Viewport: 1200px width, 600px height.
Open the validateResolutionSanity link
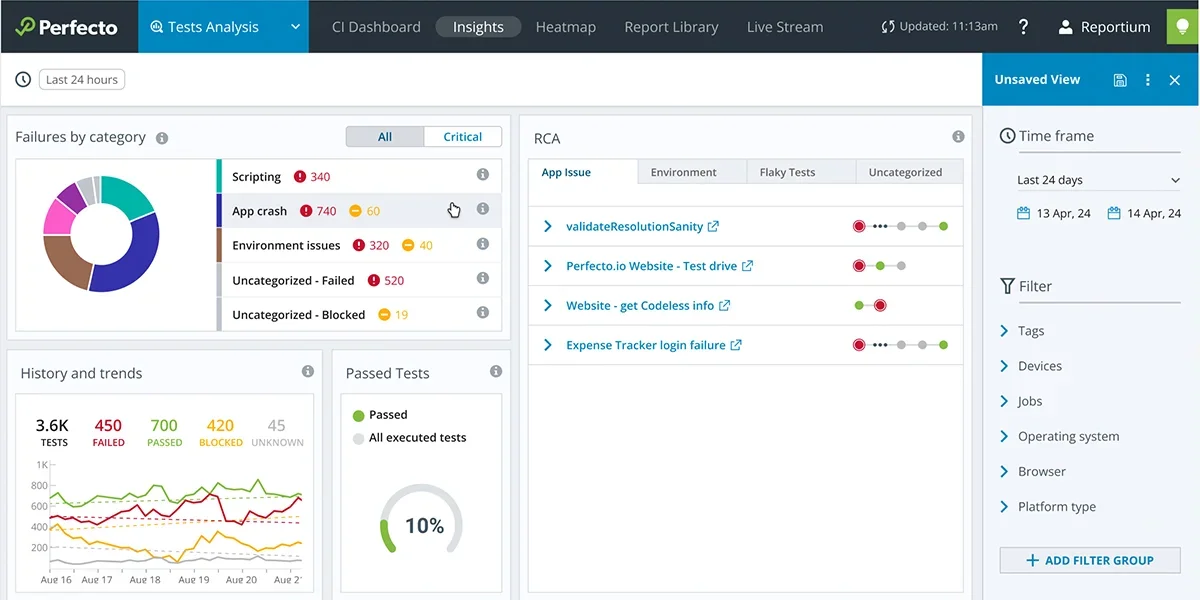634,227
